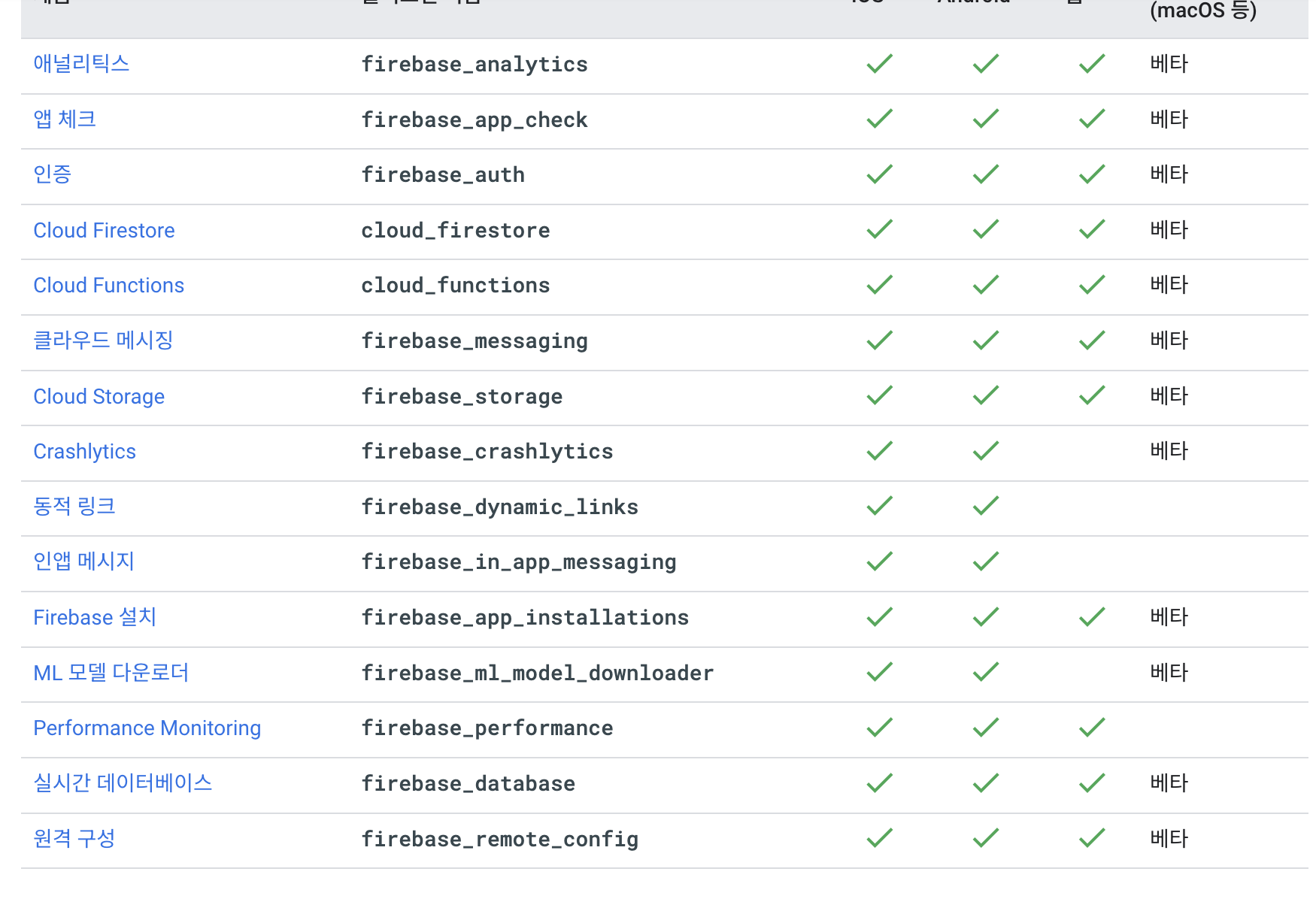Open the 실시간 데이터베이스 link
Screen dimensions: 1316x911
point(123,783)
